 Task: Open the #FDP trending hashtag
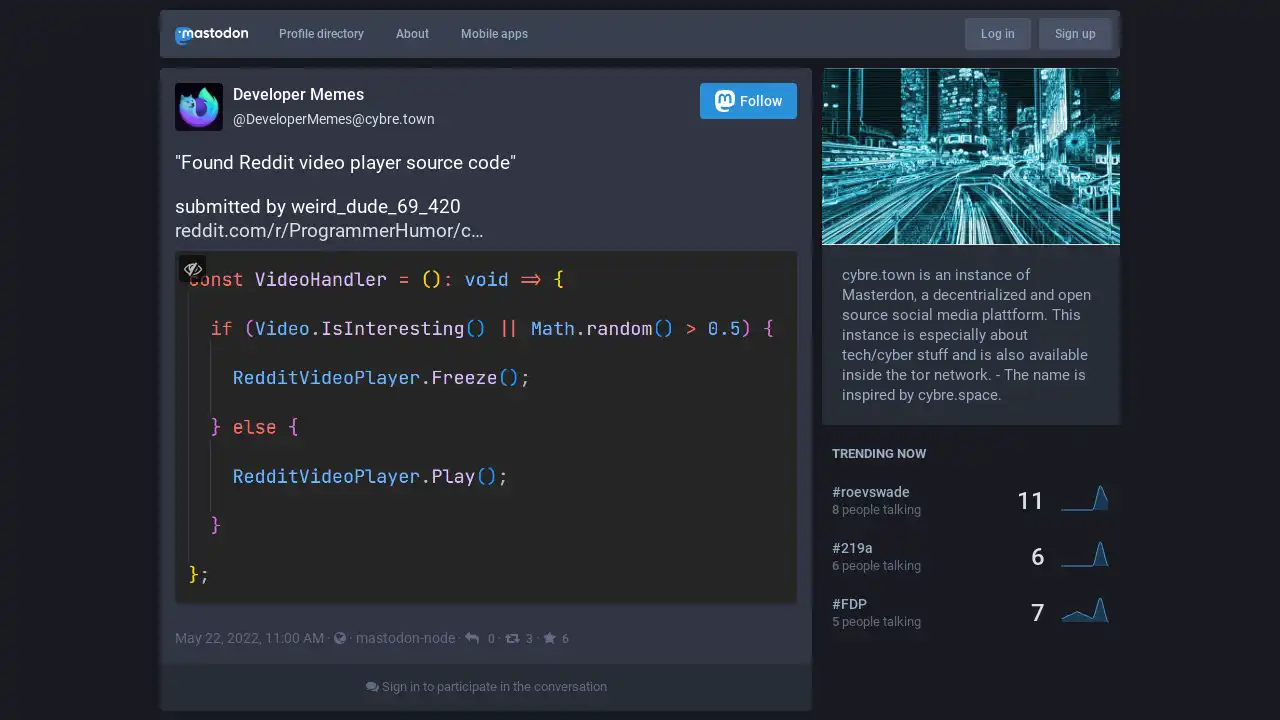click(x=849, y=604)
